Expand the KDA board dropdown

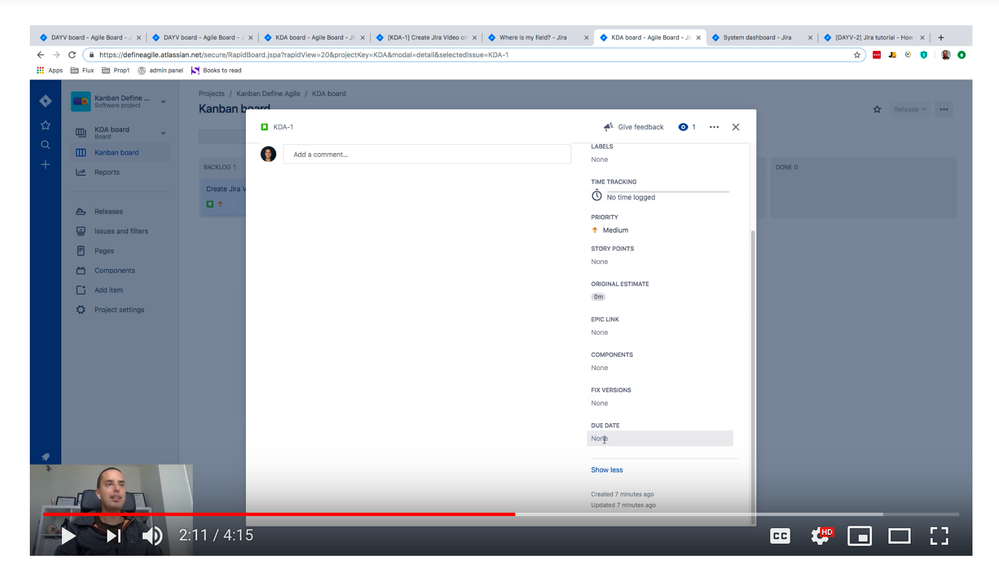click(163, 133)
